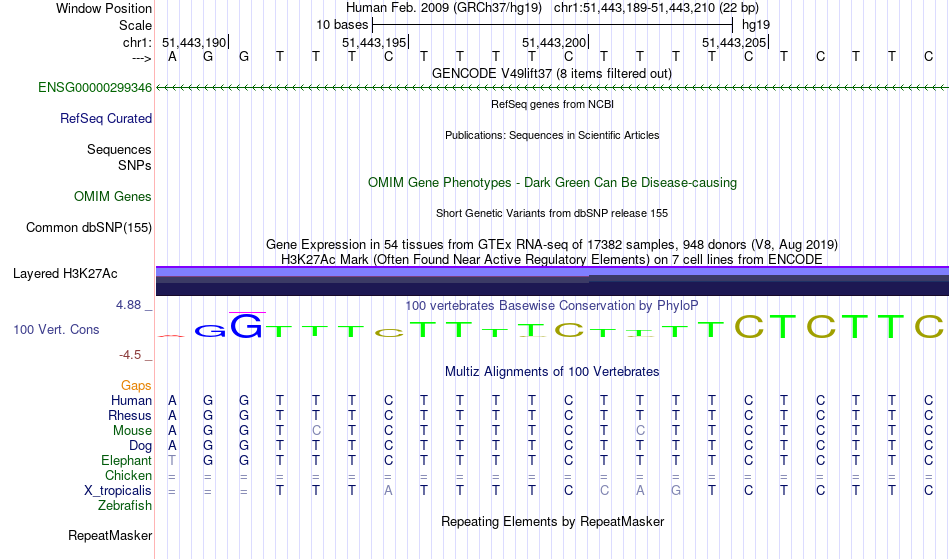Click Short Genetic Variants from dbSNP title
The width and height of the screenshot is (950, 559).
[552, 213]
